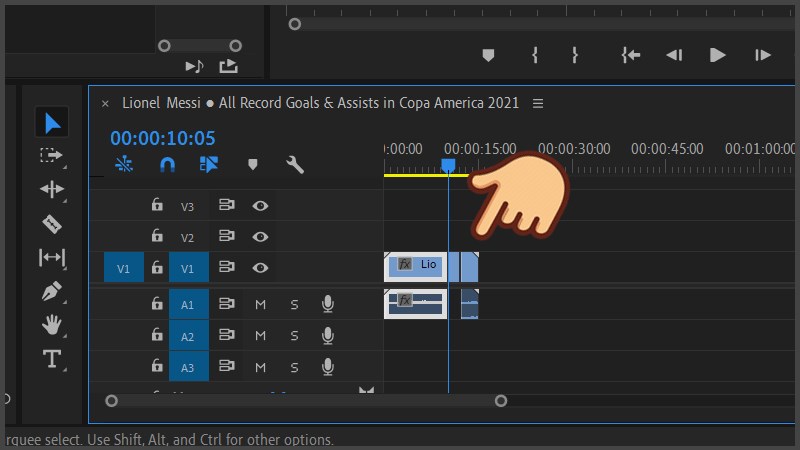This screenshot has height=450, width=800.
Task: Mute track A1
Action: click(x=260, y=305)
